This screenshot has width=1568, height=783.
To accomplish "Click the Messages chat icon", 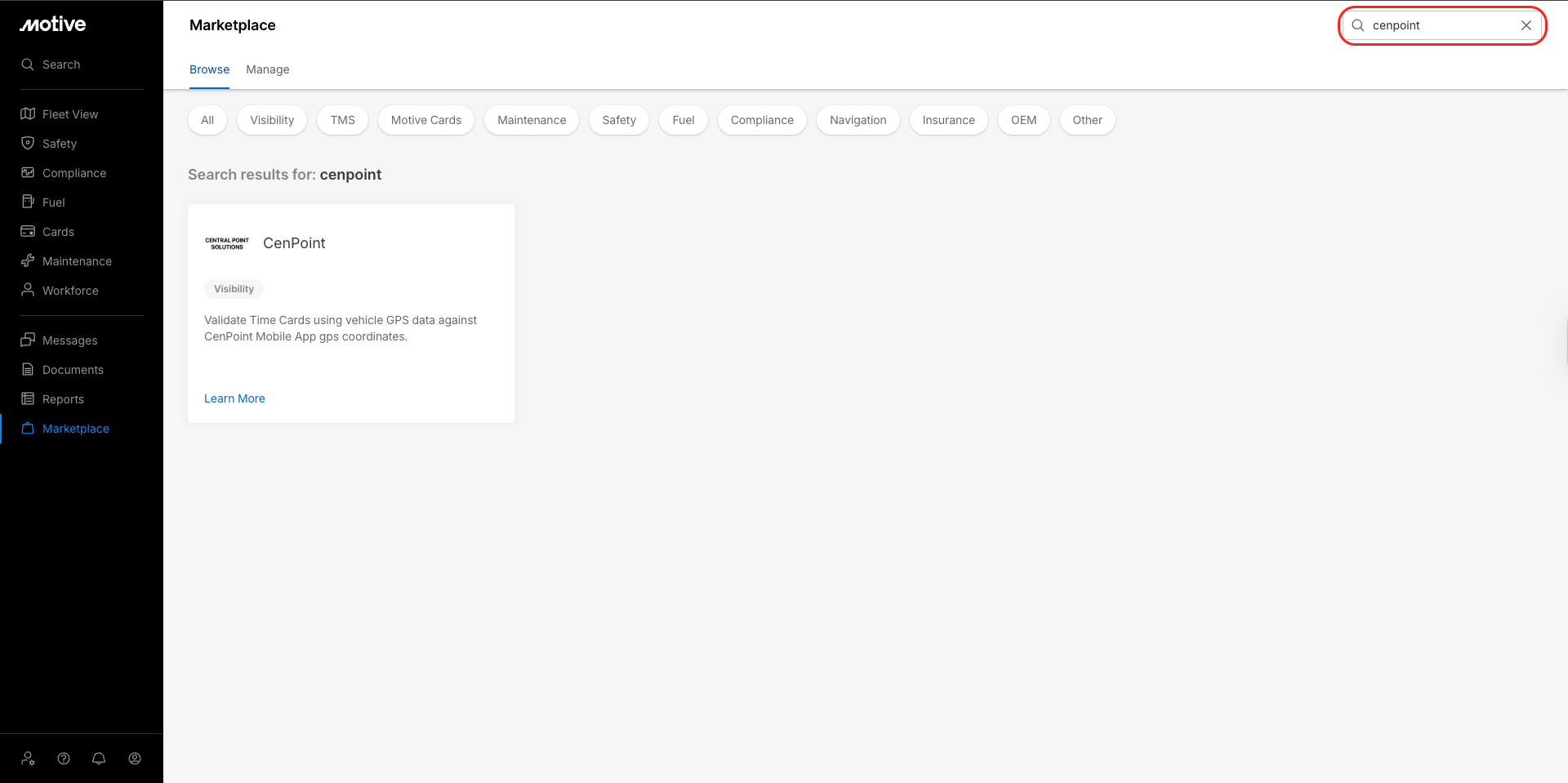I will (28, 340).
